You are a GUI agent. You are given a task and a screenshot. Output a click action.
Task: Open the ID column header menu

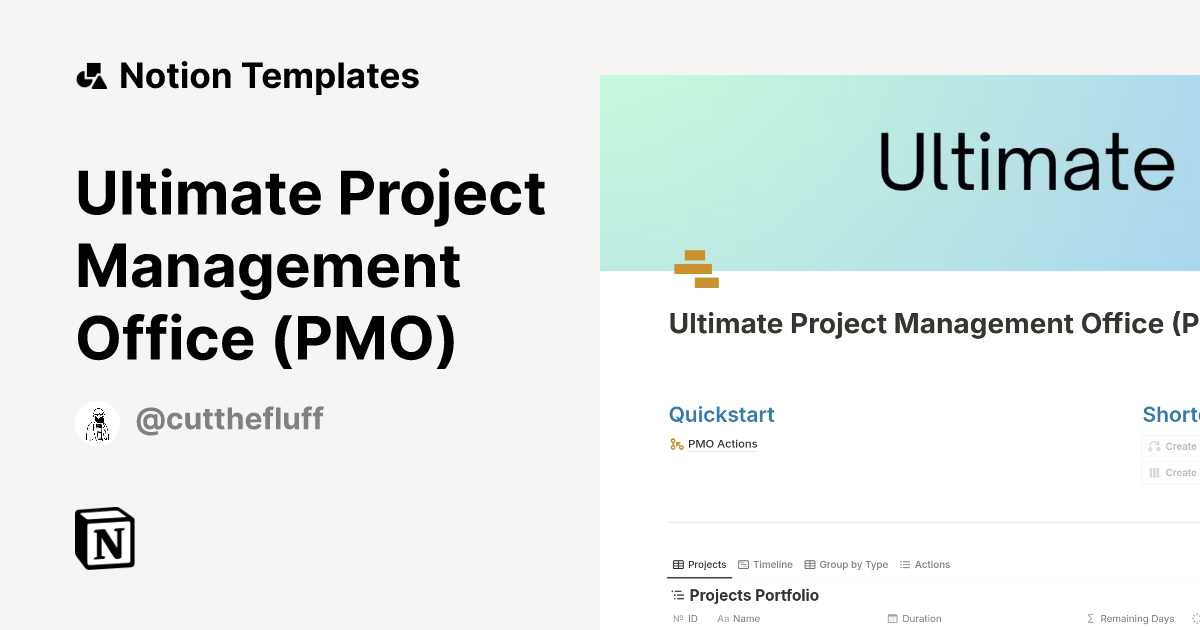click(690, 618)
